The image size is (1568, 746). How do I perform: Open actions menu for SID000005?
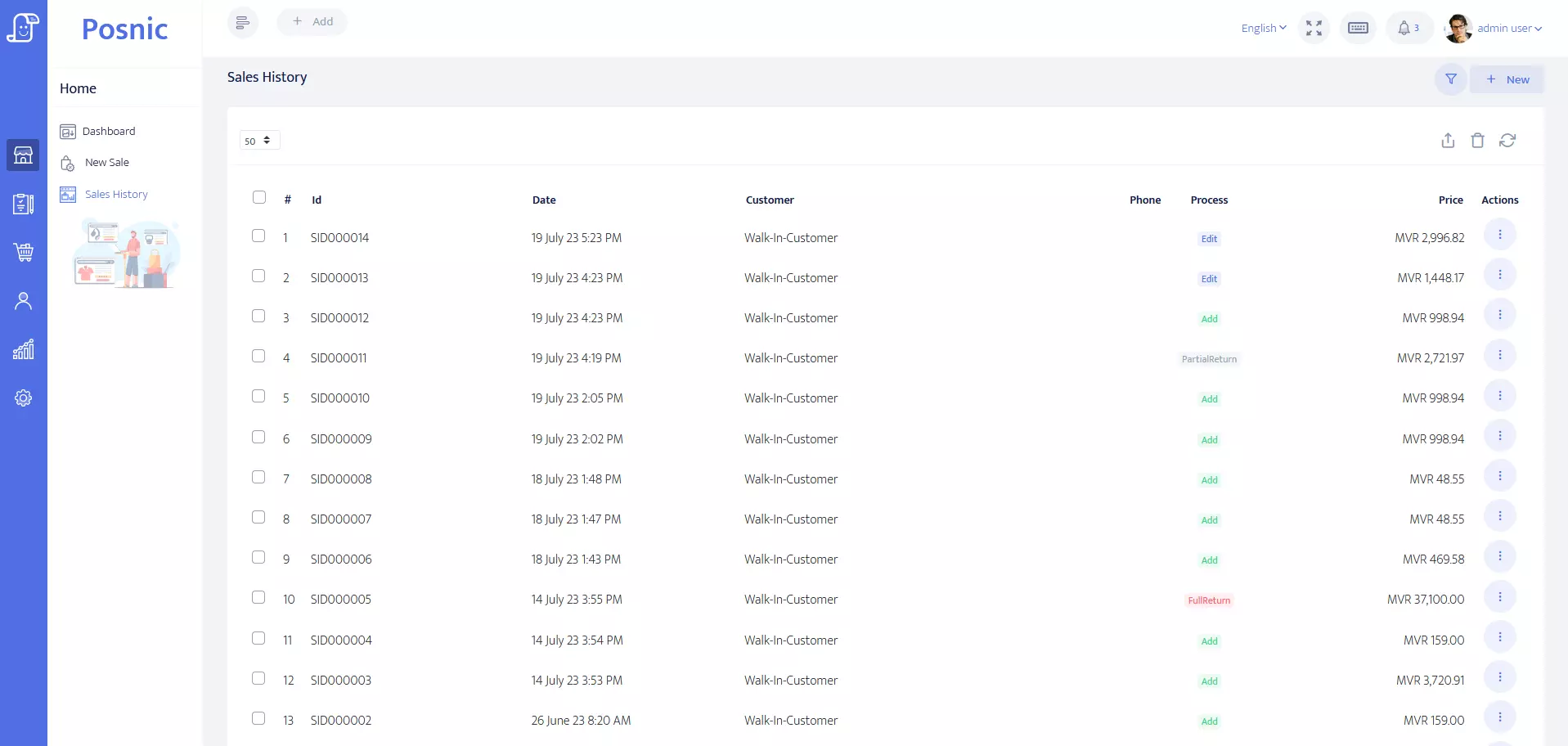pos(1499,597)
